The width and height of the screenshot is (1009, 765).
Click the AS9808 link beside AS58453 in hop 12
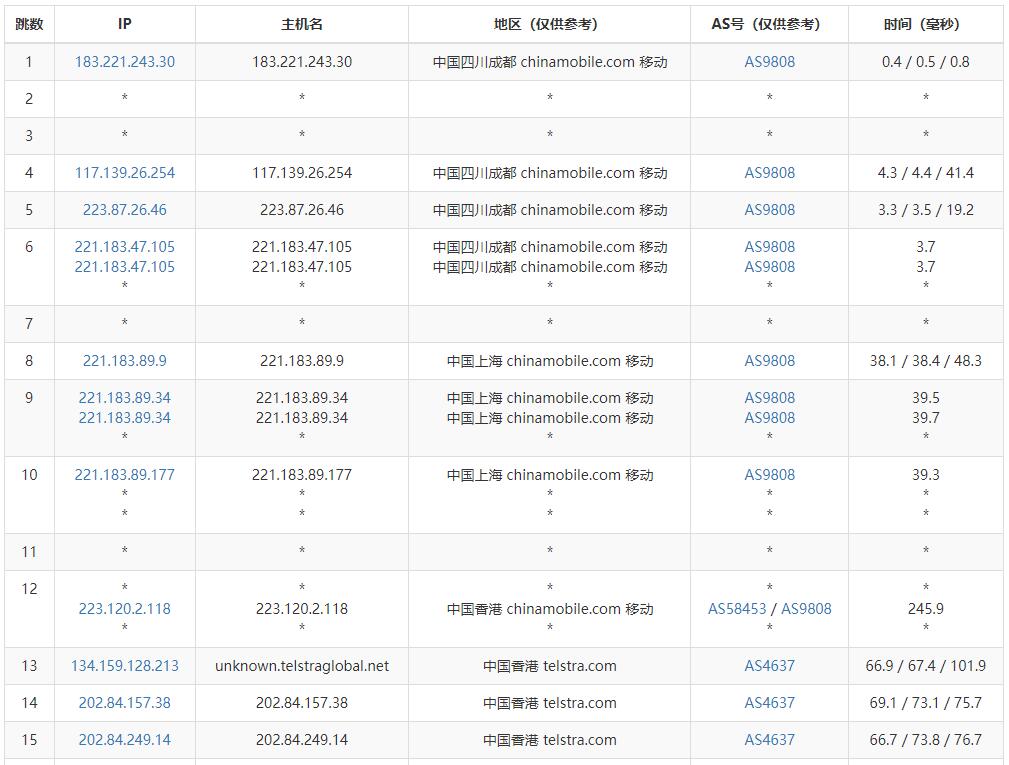click(806, 609)
